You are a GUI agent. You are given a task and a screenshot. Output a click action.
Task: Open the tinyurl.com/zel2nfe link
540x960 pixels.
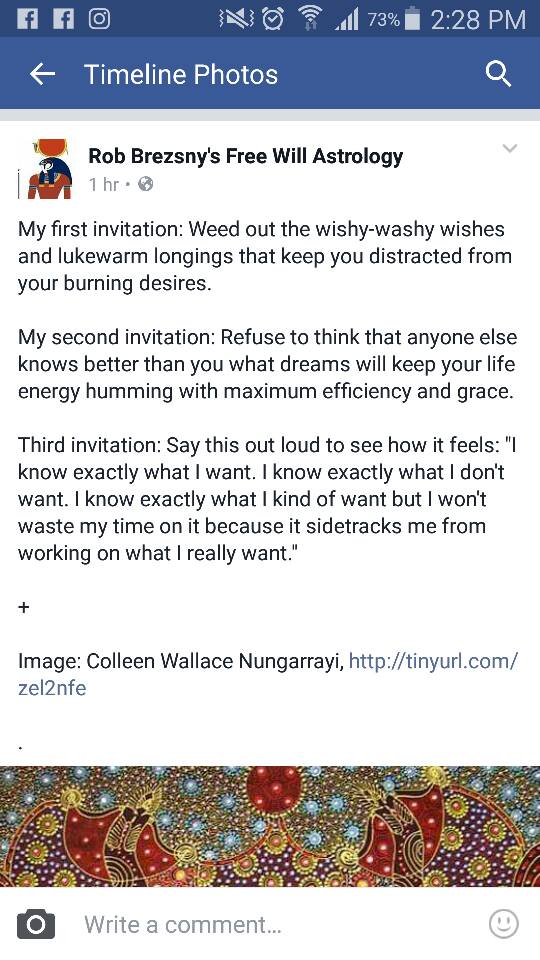[268, 674]
